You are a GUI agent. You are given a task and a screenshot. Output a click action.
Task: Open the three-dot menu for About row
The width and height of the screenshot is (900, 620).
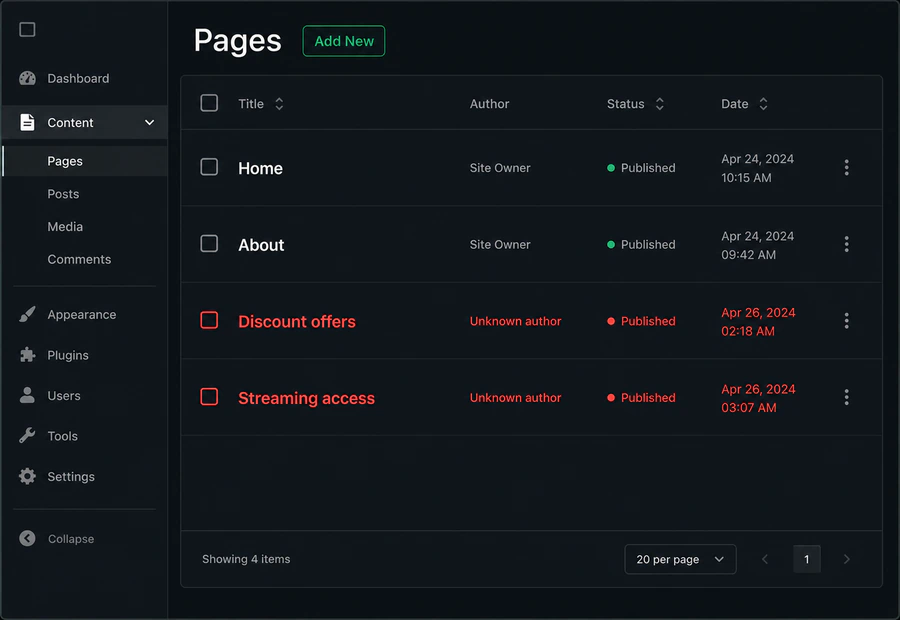click(846, 244)
